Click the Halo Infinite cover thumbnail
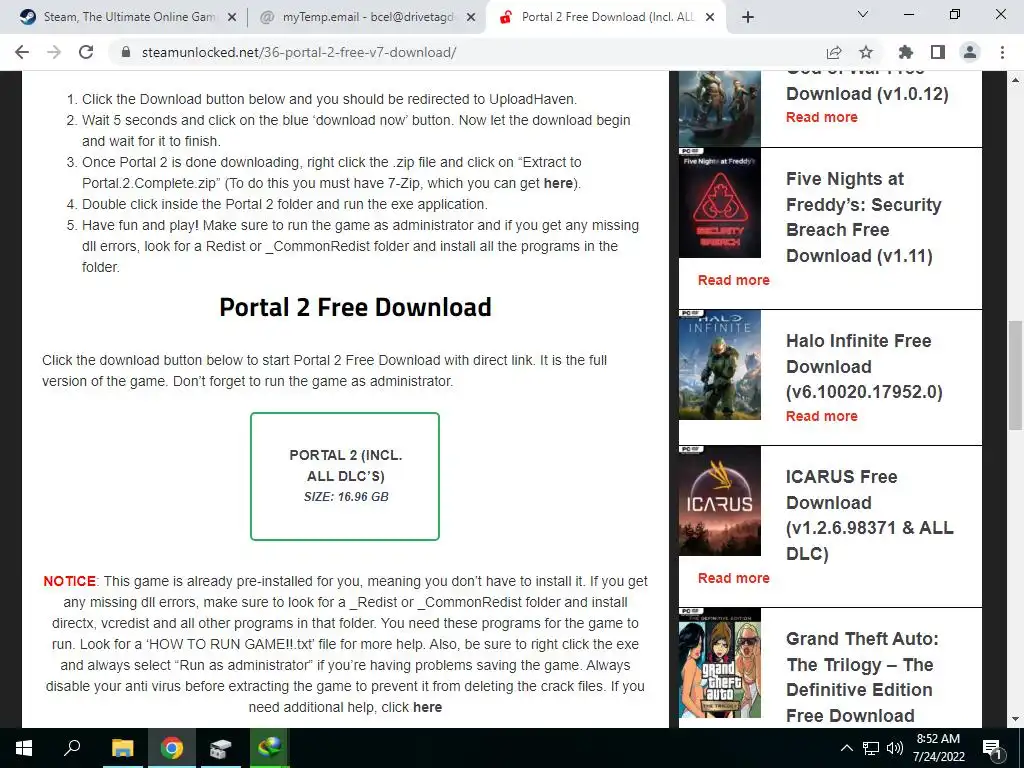Screen dimensions: 1024x768 pyautogui.click(x=720, y=365)
